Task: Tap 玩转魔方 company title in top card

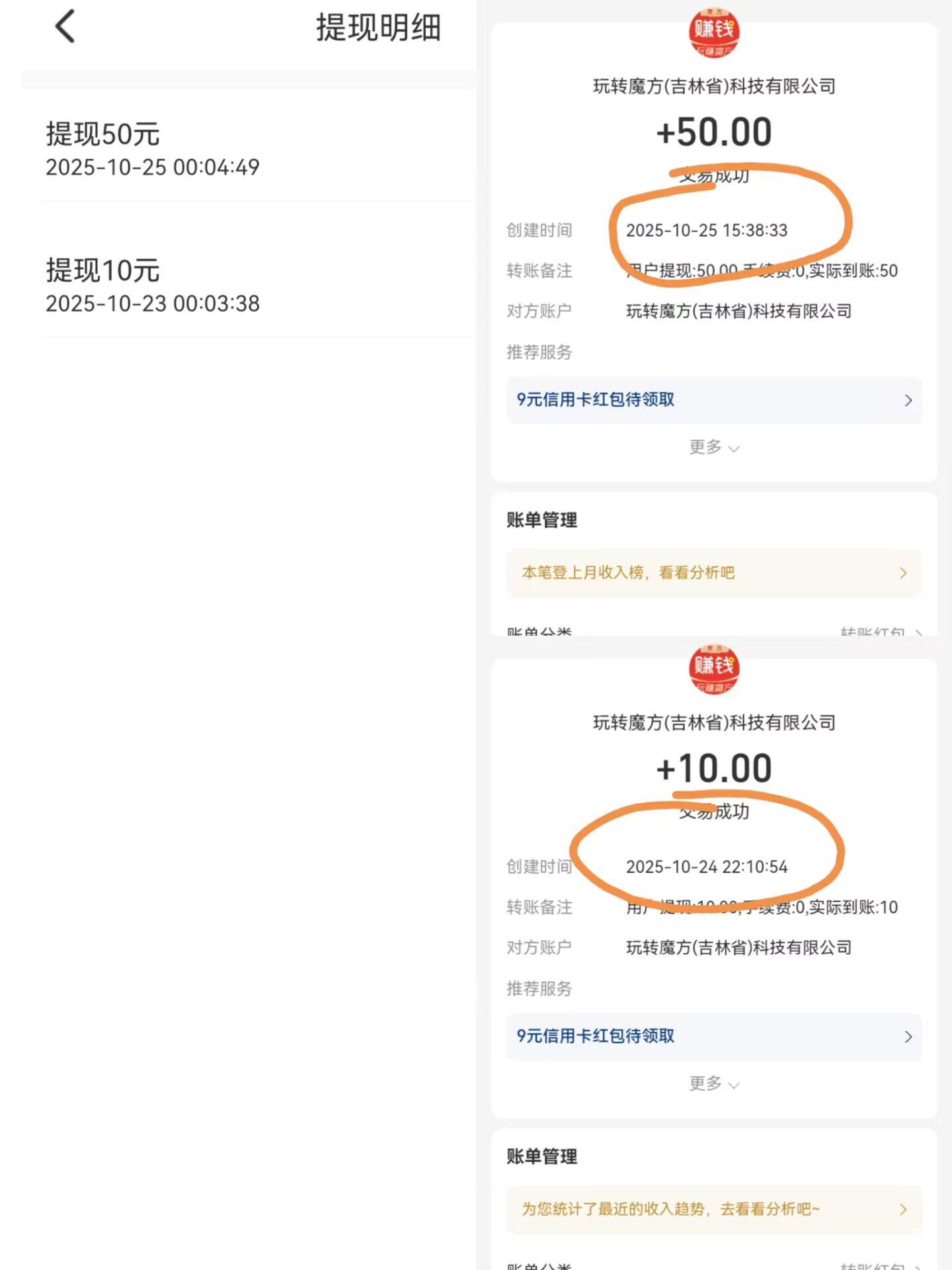Action: [x=714, y=86]
